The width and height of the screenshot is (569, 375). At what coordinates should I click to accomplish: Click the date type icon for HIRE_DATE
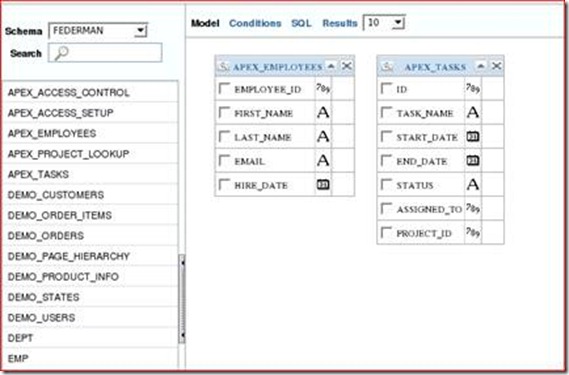323,185
